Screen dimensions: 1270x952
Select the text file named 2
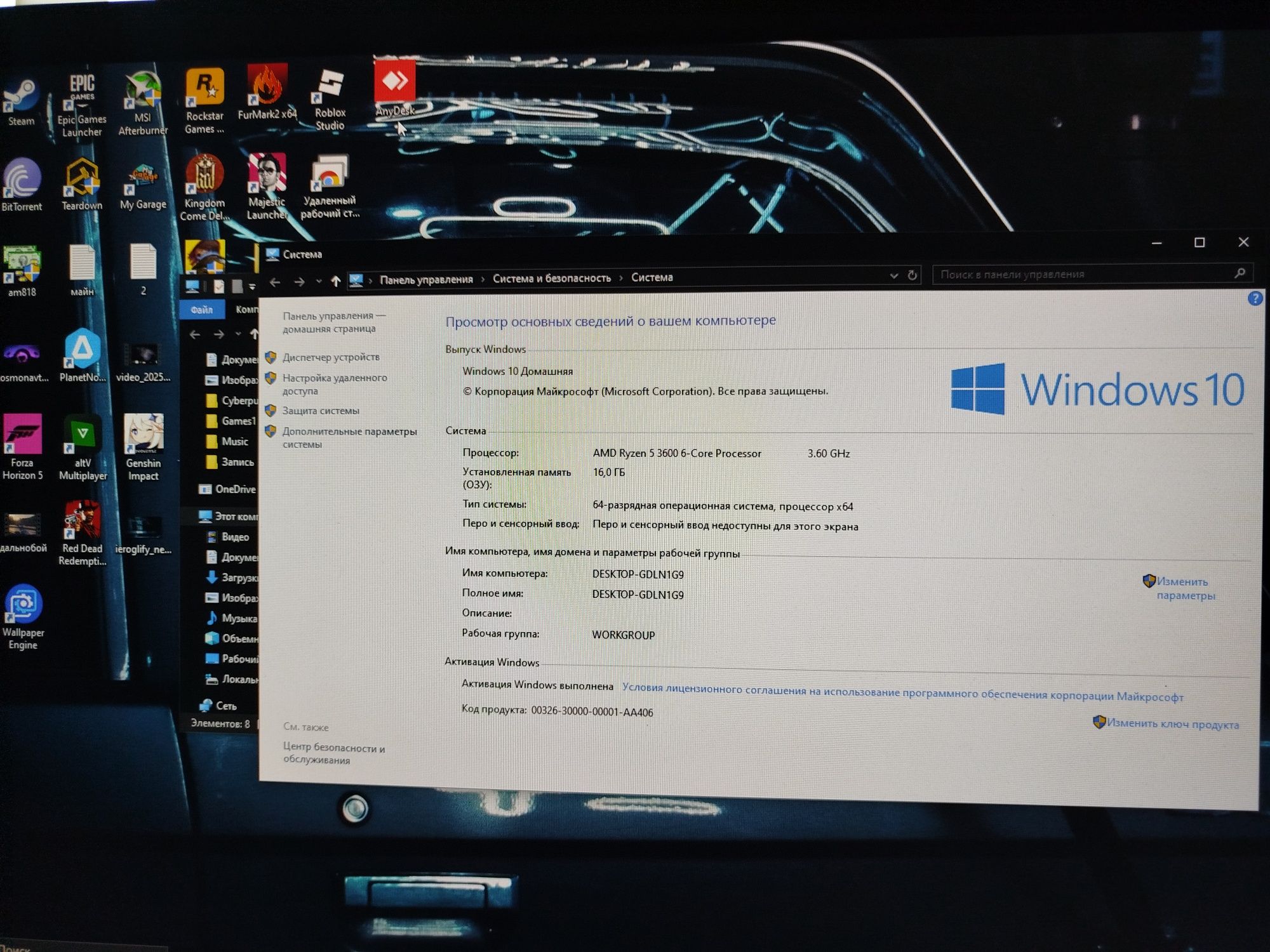(143, 270)
